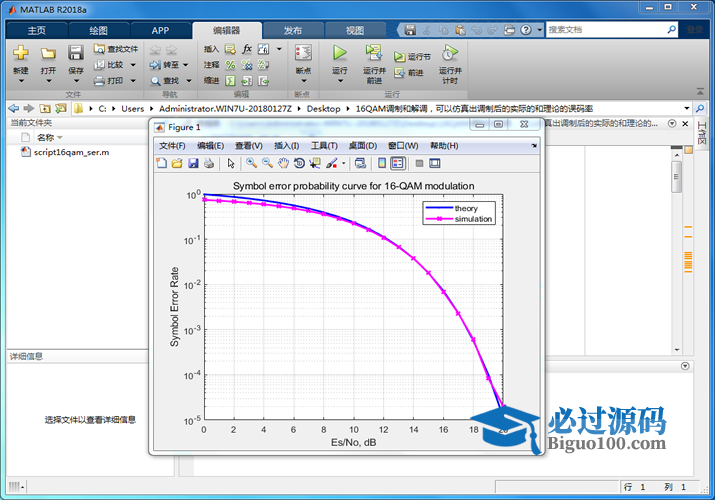Select the Pan hand tool in Figure toolbar

pyautogui.click(x=284, y=163)
